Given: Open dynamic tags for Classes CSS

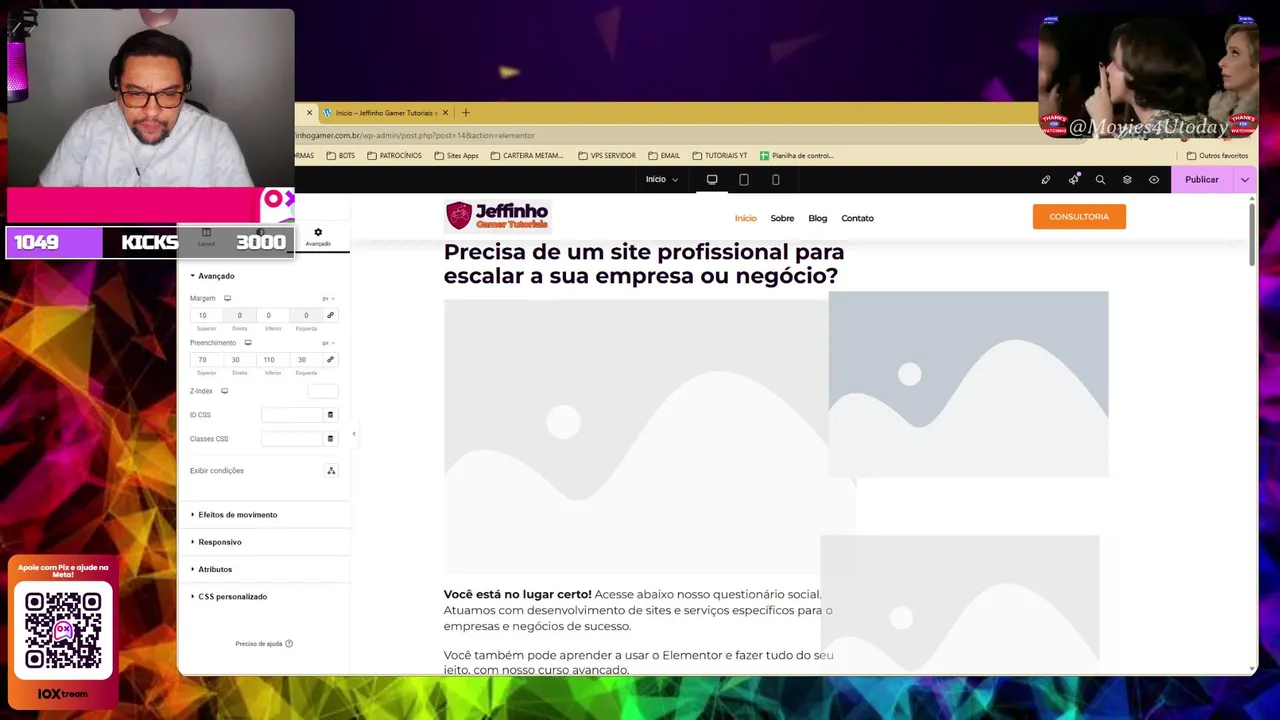Looking at the screenshot, I should coord(330,439).
